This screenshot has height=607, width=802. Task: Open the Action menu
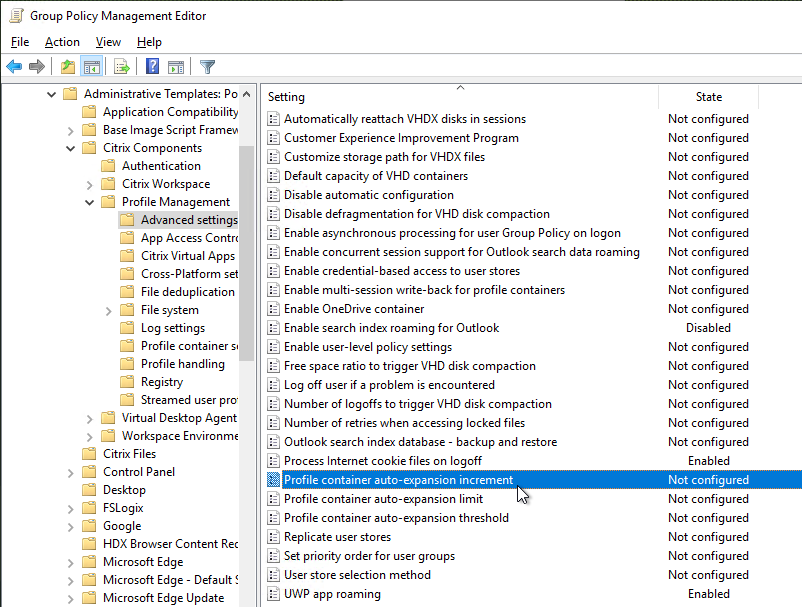click(x=62, y=42)
